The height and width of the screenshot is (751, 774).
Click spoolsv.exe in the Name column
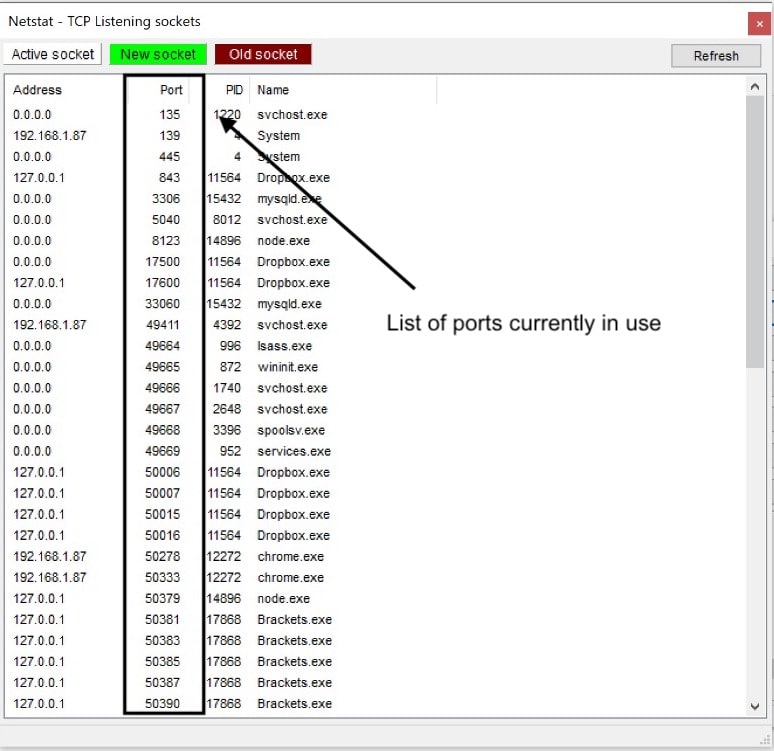[x=291, y=430]
